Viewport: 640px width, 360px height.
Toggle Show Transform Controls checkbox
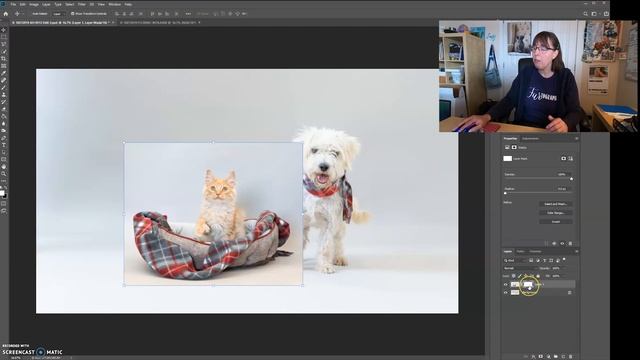click(73, 13)
